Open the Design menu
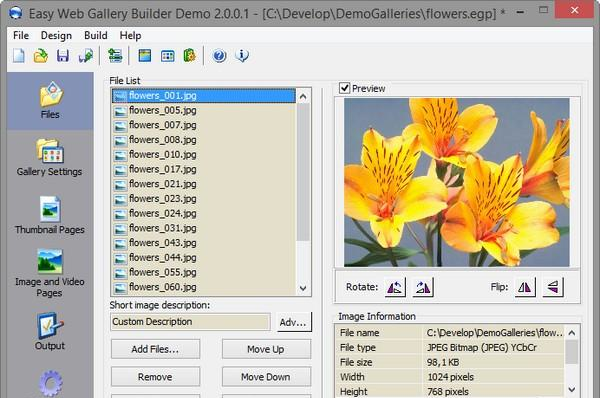 pos(56,36)
